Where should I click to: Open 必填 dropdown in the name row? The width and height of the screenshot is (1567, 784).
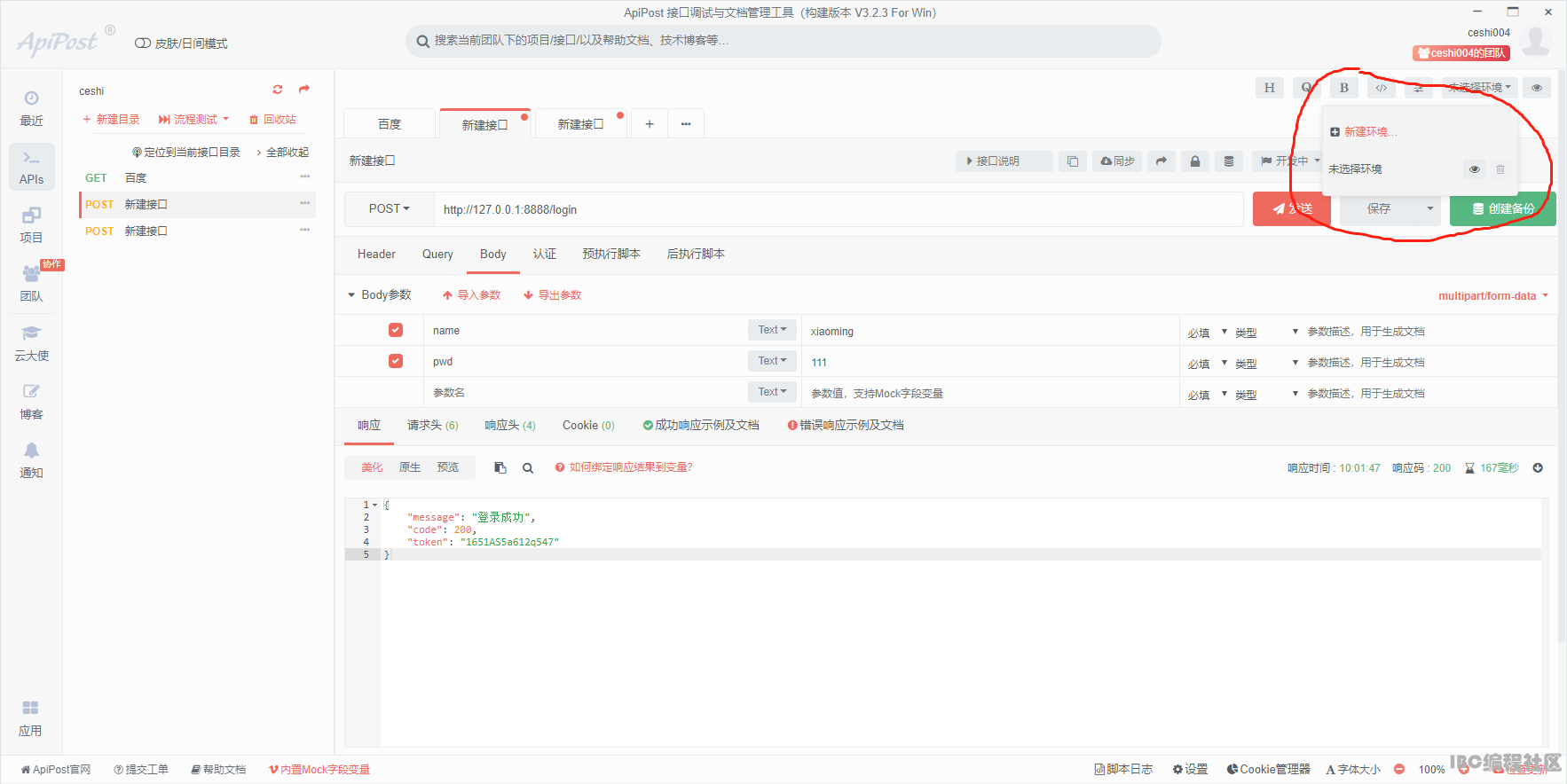point(1208,333)
